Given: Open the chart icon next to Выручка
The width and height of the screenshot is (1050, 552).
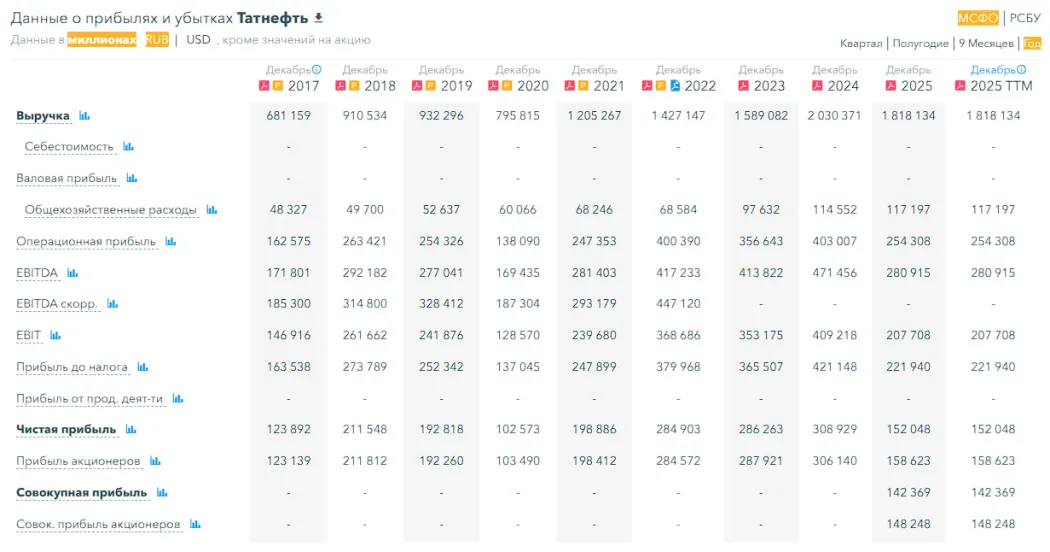Looking at the screenshot, I should [85, 116].
